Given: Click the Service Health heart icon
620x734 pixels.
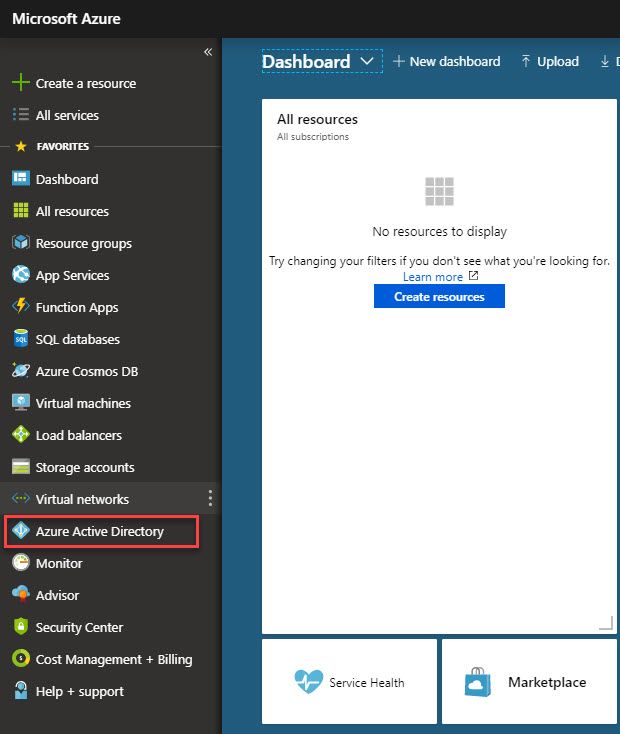Looking at the screenshot, I should point(309,681).
